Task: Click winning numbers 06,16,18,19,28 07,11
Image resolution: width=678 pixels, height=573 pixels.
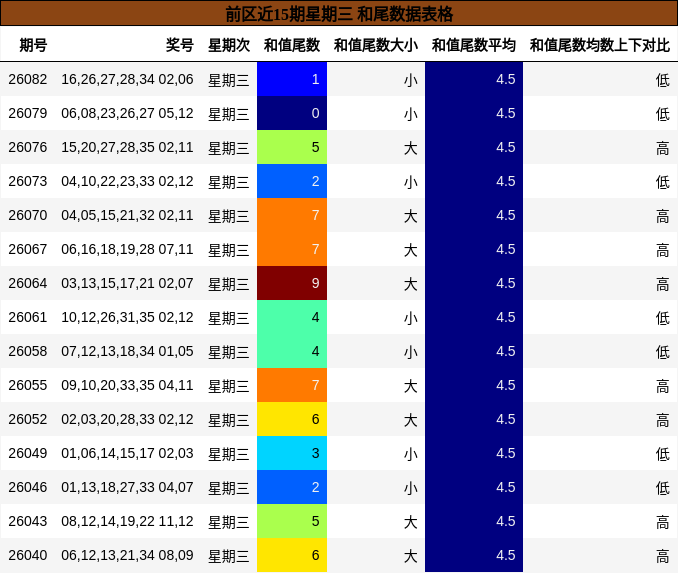Action: pyautogui.click(x=127, y=249)
